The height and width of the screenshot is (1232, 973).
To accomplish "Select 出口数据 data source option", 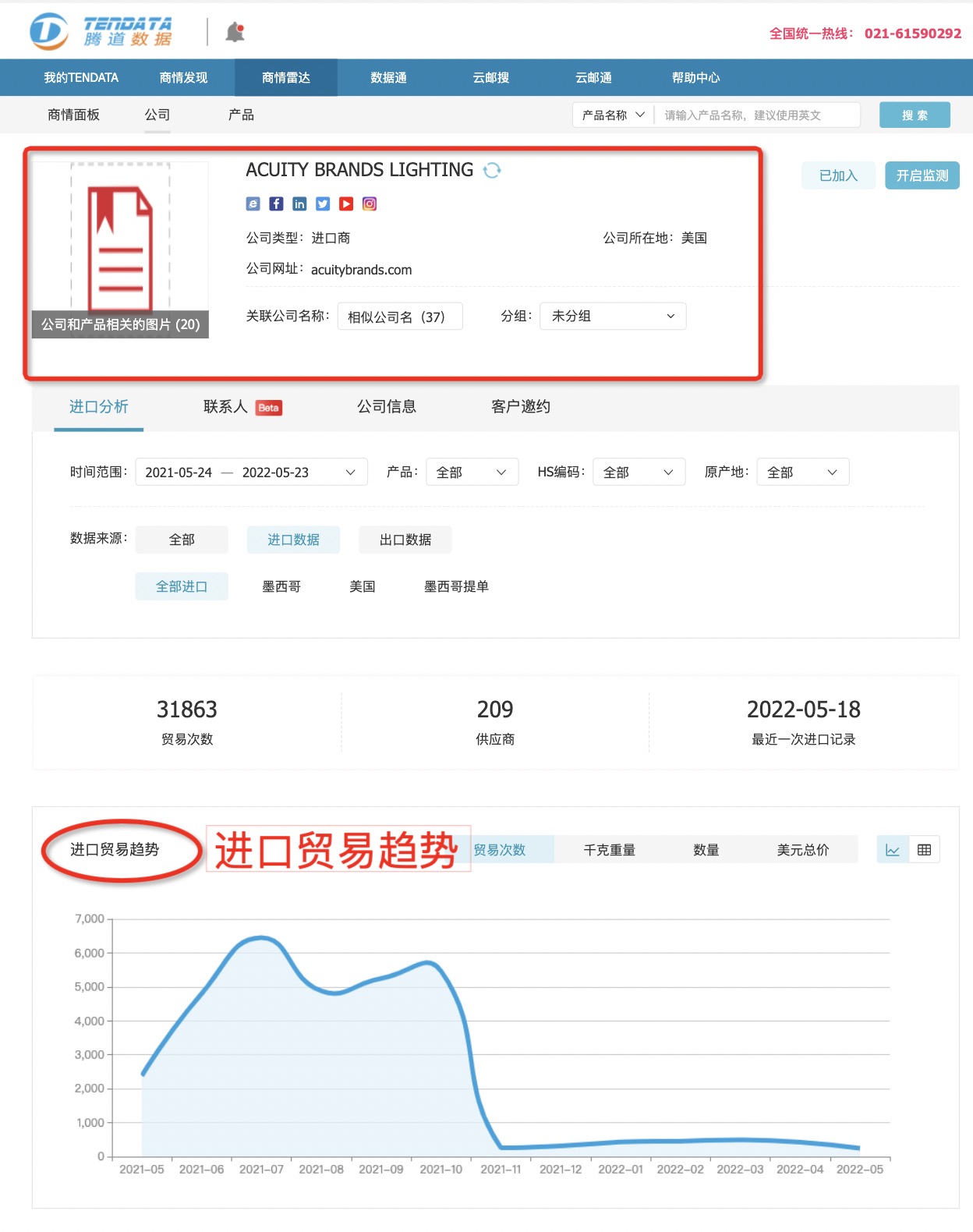I will (405, 540).
